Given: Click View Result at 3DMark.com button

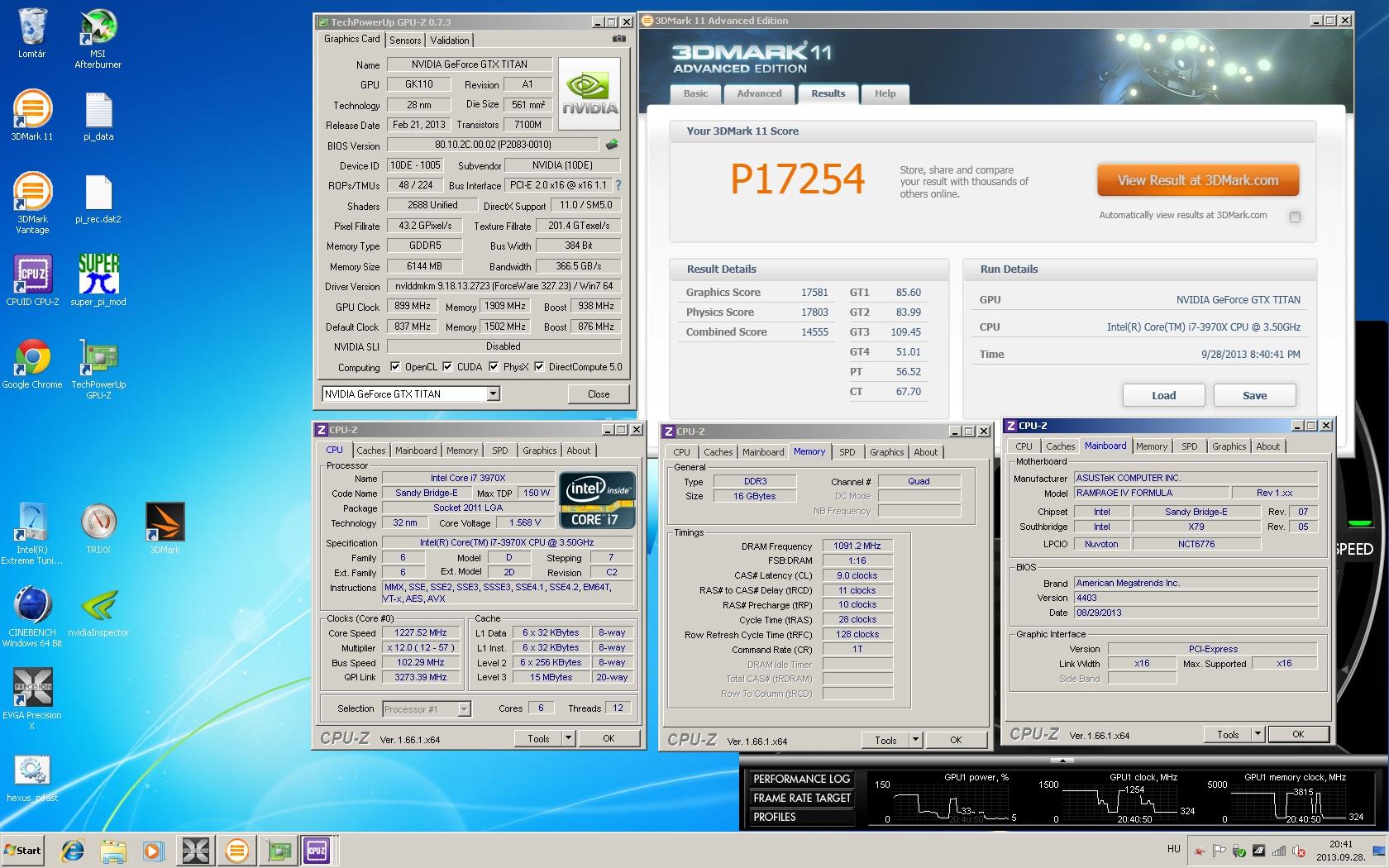Looking at the screenshot, I should click(1198, 180).
